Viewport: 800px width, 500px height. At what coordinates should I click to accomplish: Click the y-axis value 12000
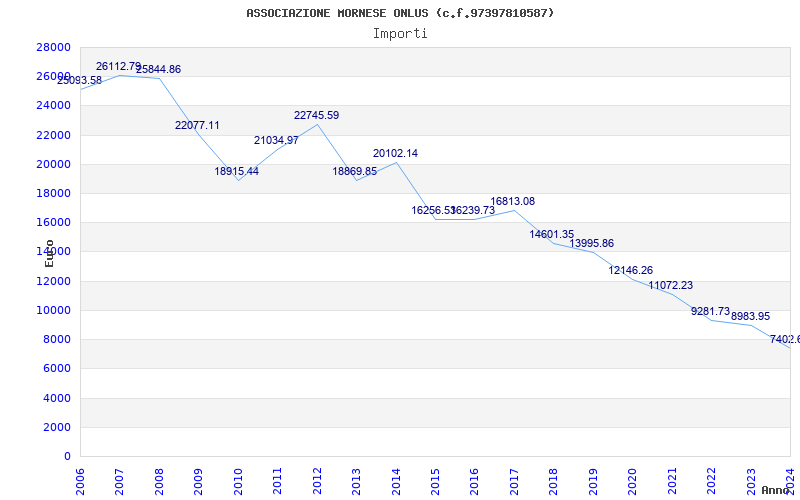54,281
